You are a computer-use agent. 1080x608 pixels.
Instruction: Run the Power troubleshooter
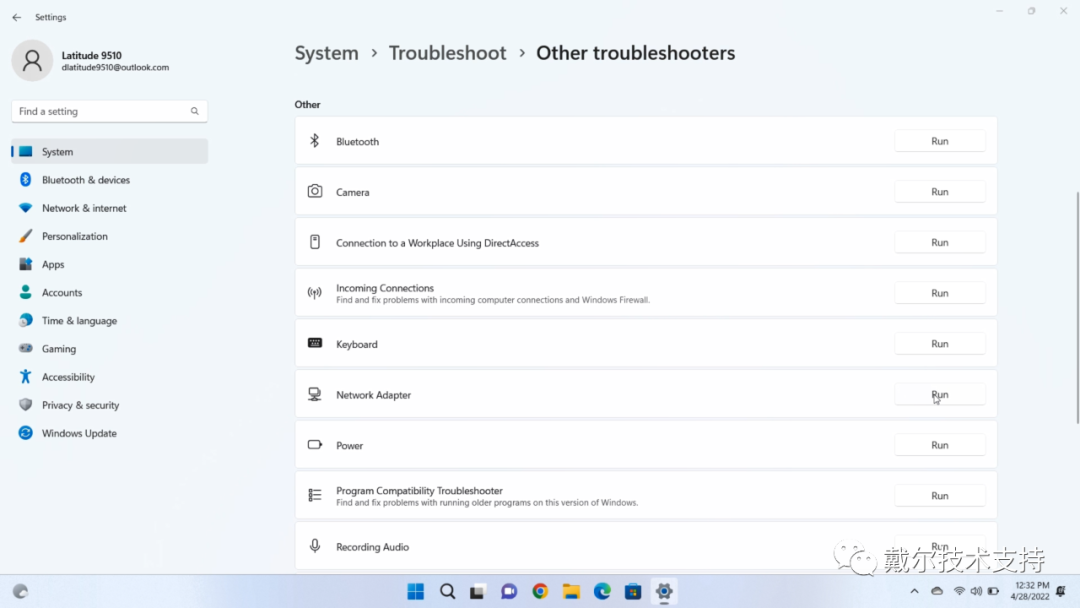tap(939, 445)
